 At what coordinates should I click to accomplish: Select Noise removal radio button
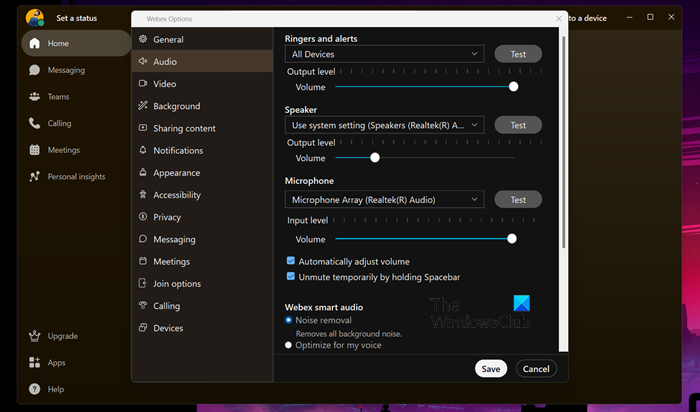pos(288,320)
